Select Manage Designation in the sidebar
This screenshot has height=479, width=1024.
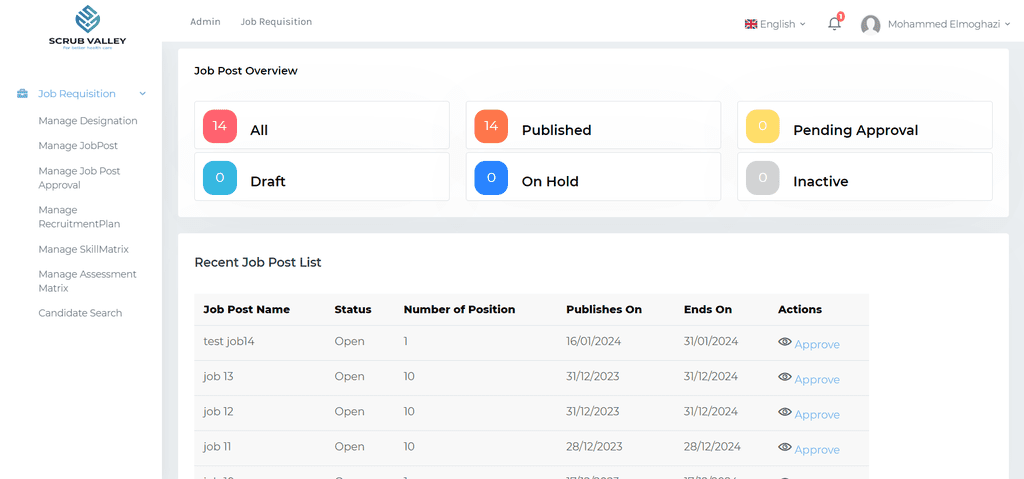point(88,121)
